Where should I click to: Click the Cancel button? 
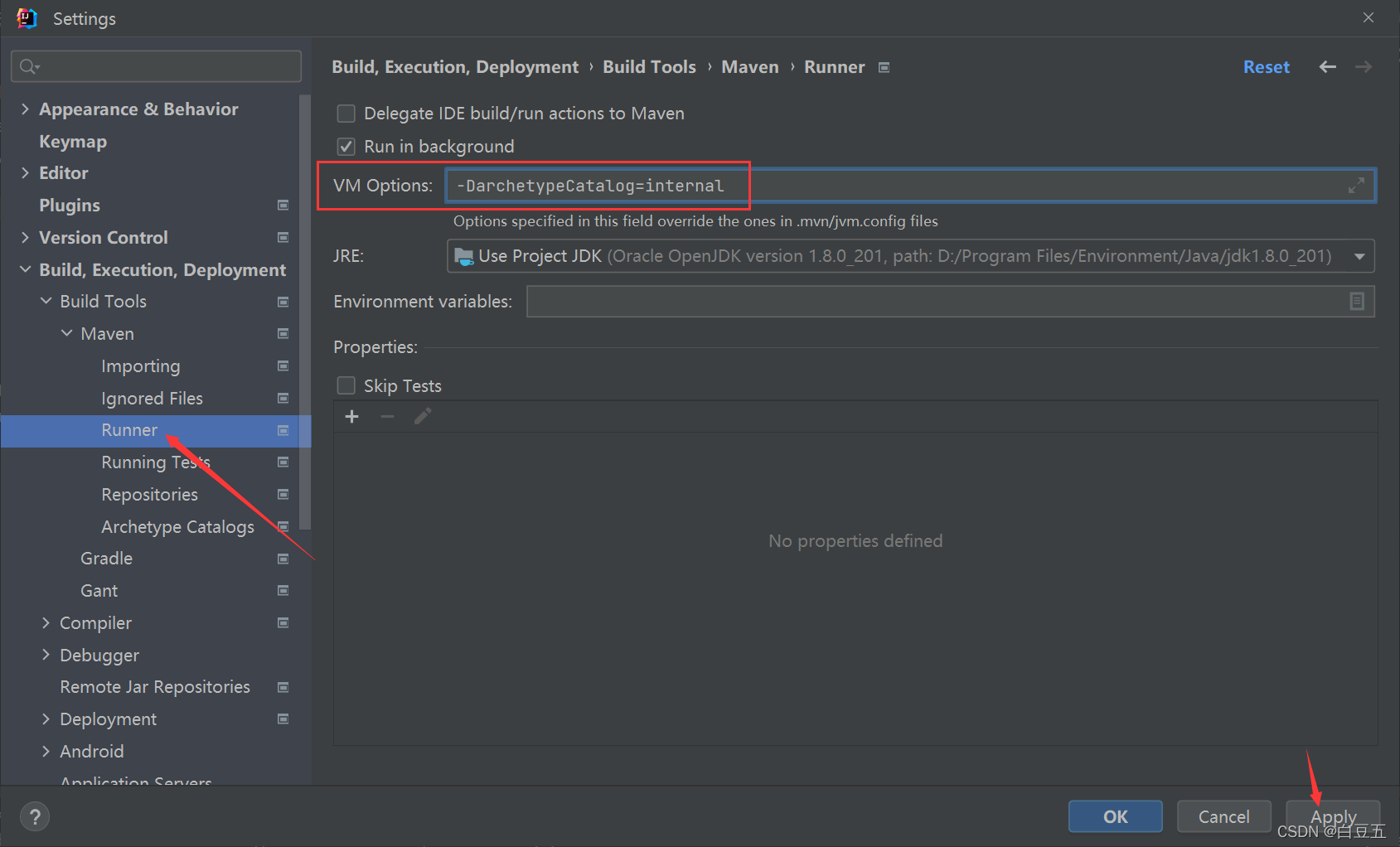1223,816
